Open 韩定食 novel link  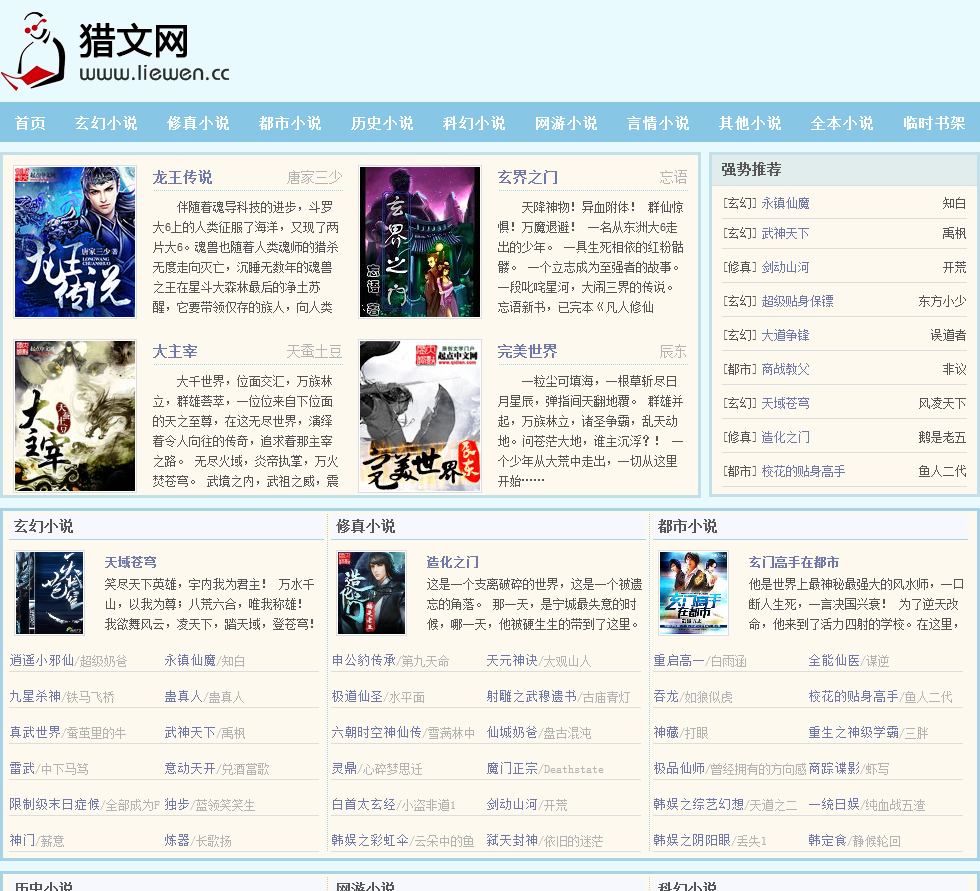tap(828, 840)
